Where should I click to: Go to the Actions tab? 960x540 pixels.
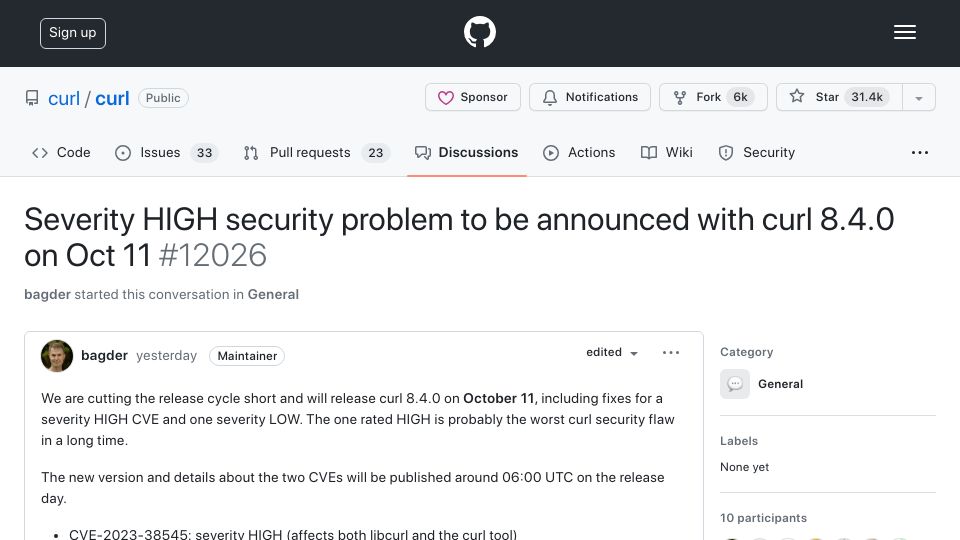(x=579, y=152)
